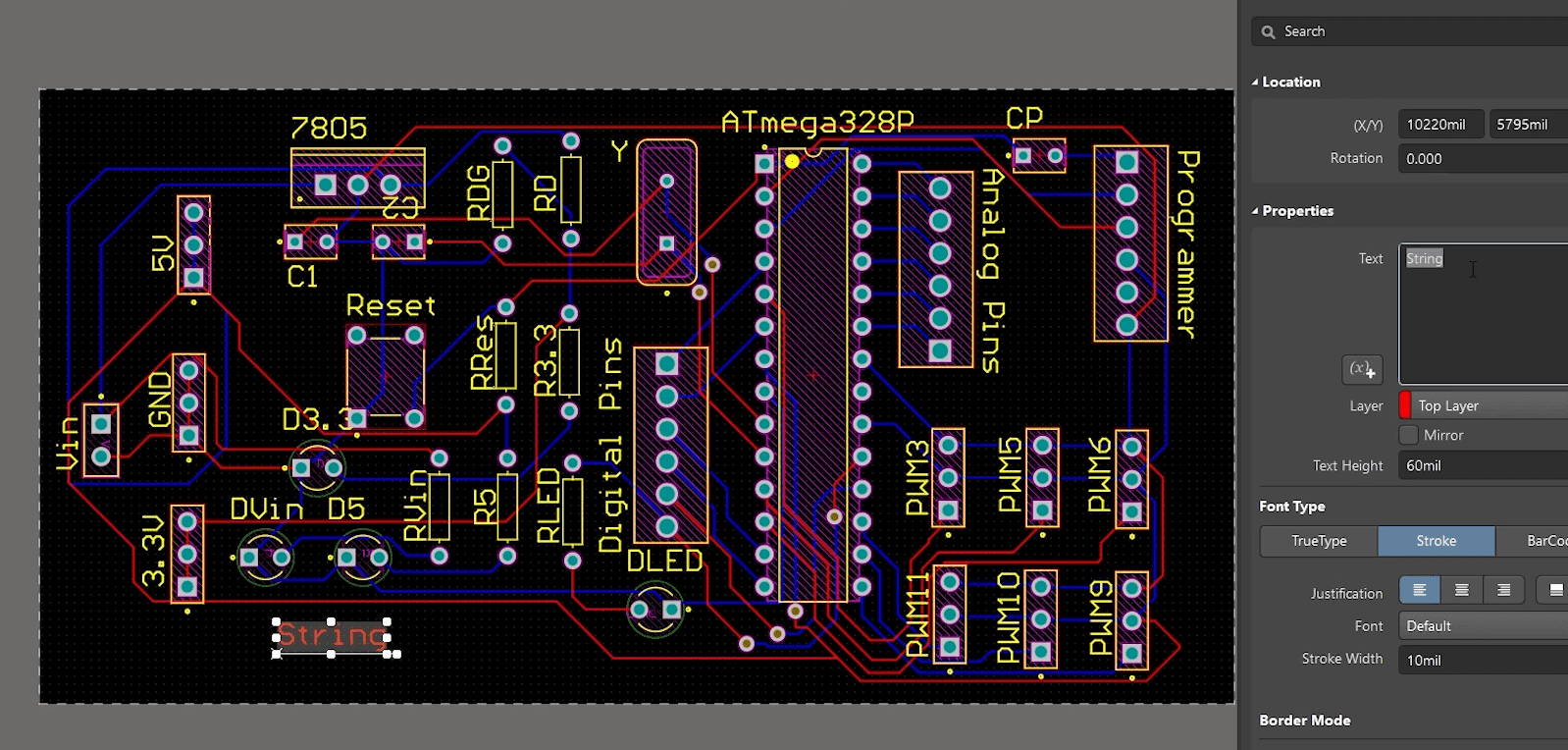Click the crystal Y footprint
This screenshot has height=750, width=1568.
click(667, 212)
